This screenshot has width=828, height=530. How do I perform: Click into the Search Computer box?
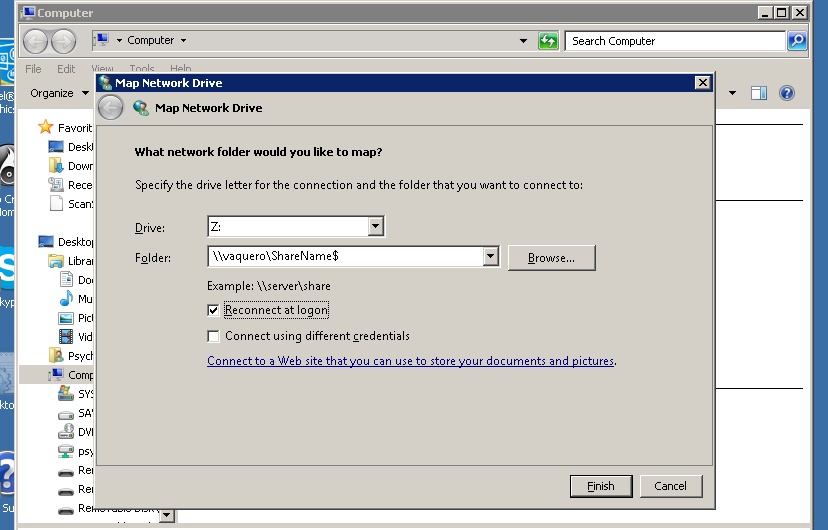point(675,41)
